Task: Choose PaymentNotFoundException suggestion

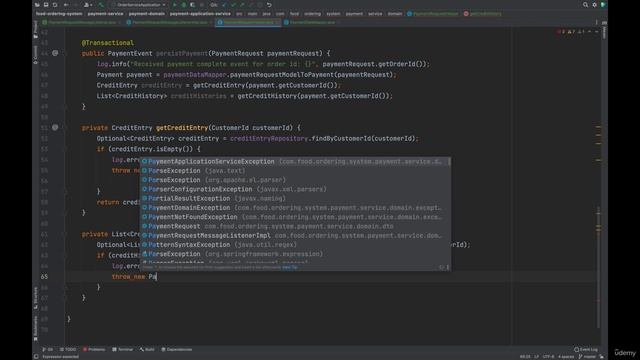Action: tap(296, 217)
